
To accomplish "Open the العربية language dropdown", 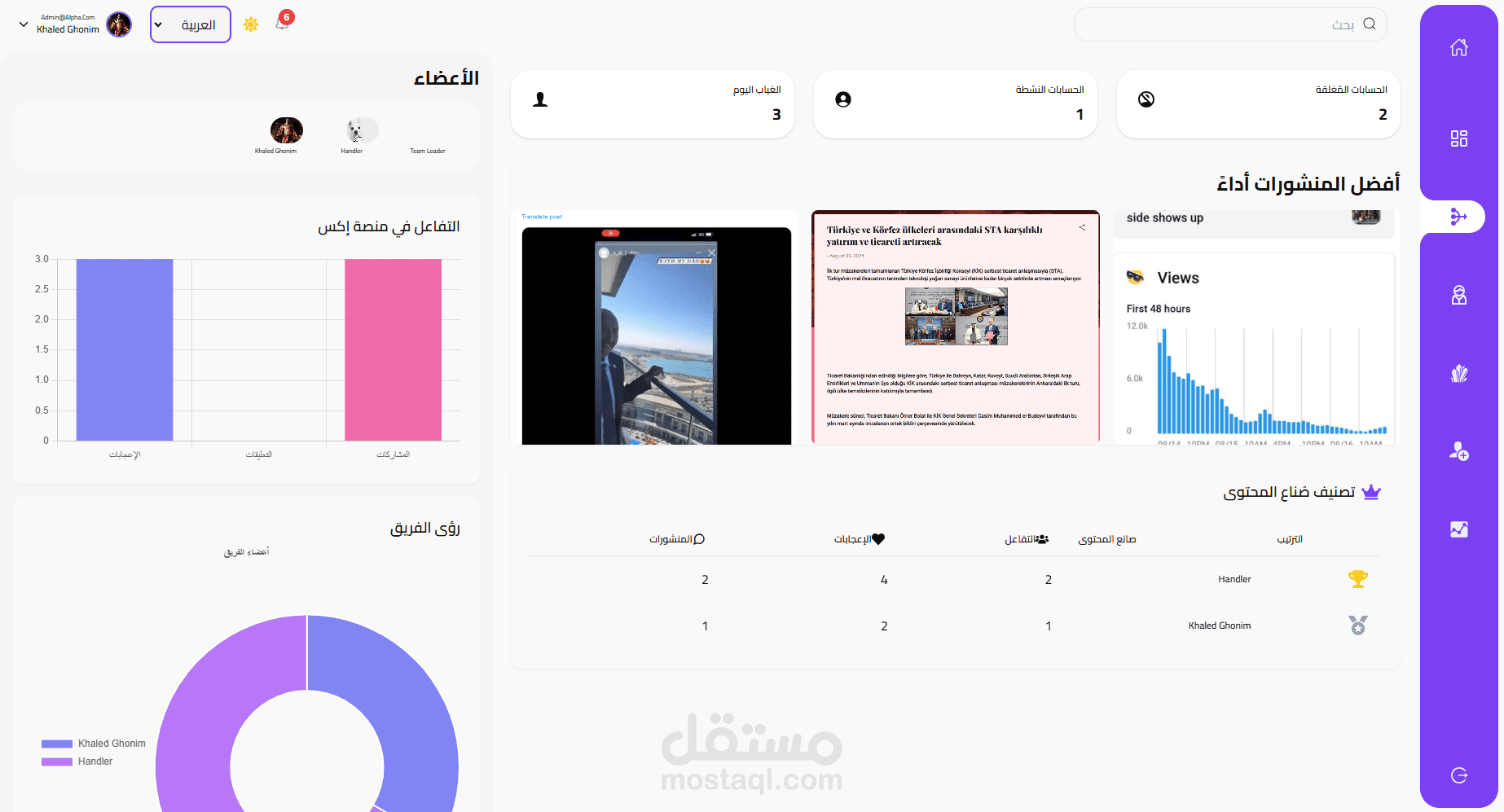I will [191, 24].
